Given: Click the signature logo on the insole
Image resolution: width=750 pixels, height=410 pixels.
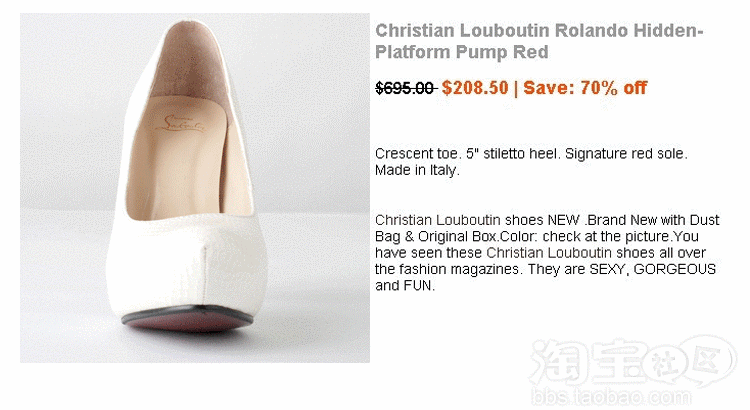Looking at the screenshot, I should click(x=181, y=124).
